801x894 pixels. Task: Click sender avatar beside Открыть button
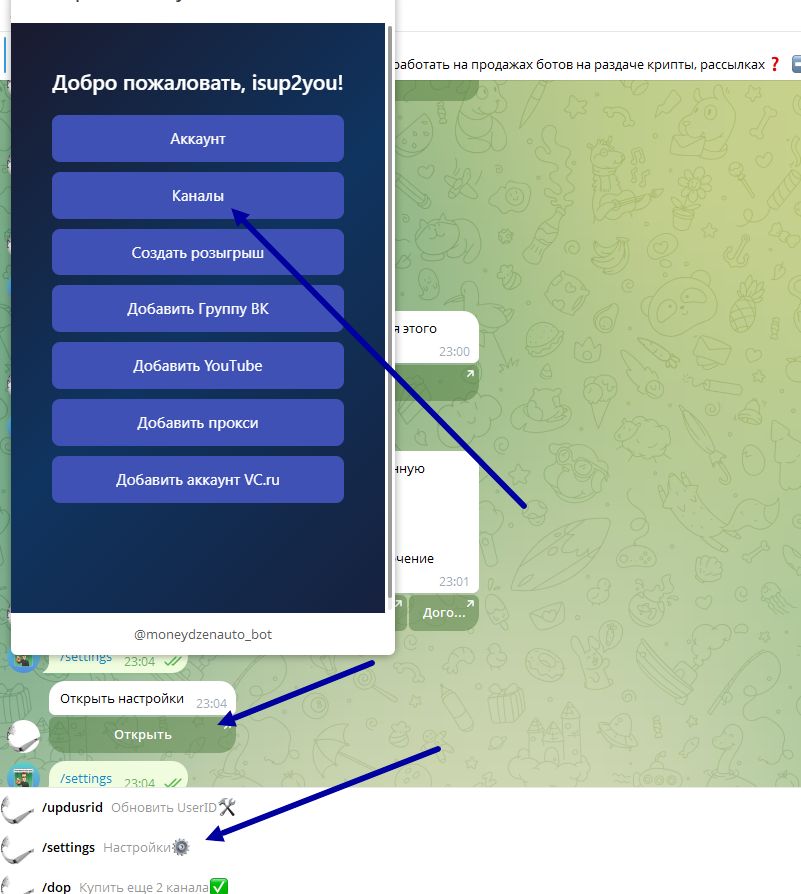pyautogui.click(x=23, y=736)
